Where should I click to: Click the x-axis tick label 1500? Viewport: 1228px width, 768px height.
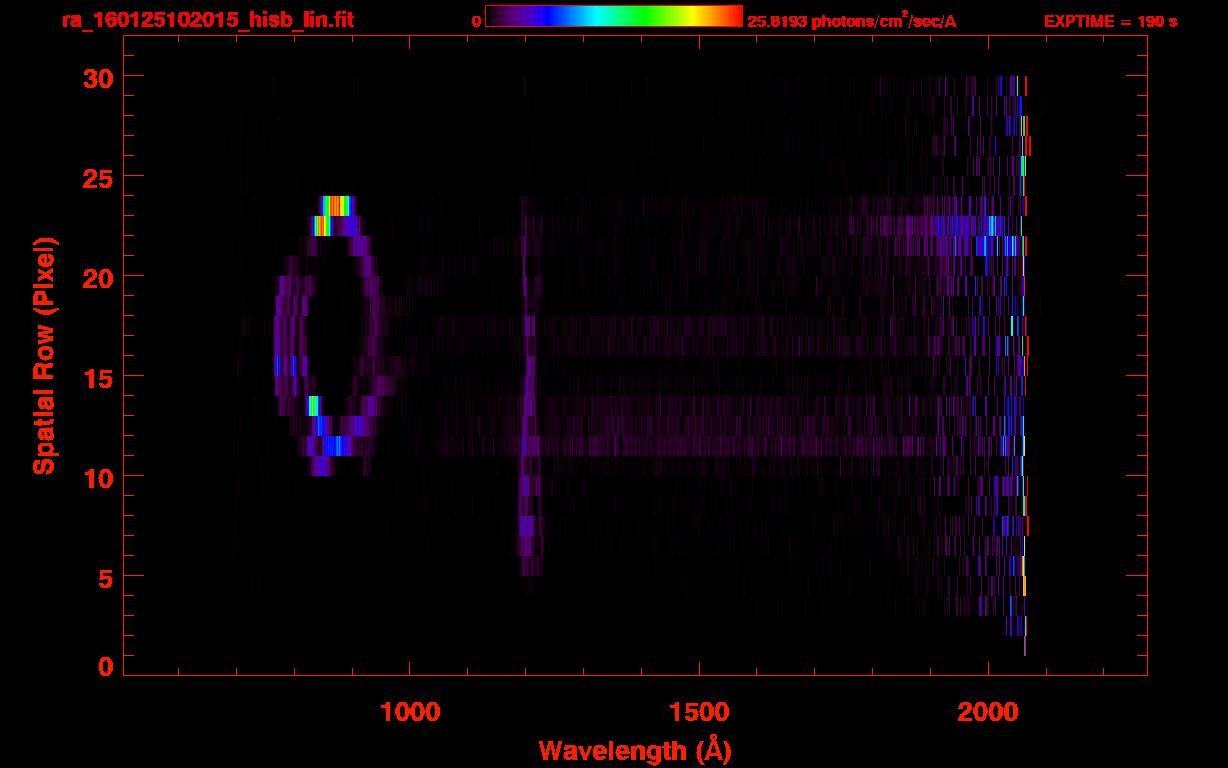tap(699, 712)
